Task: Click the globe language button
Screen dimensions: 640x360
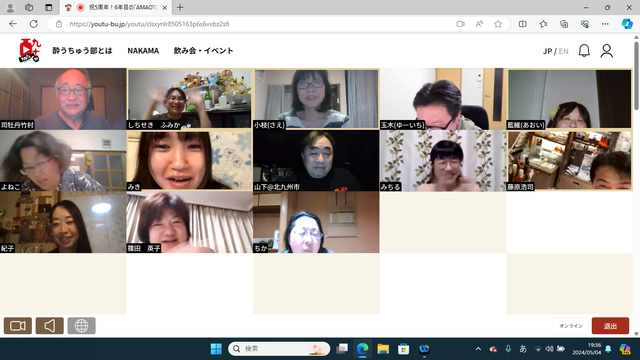Action: click(81, 326)
